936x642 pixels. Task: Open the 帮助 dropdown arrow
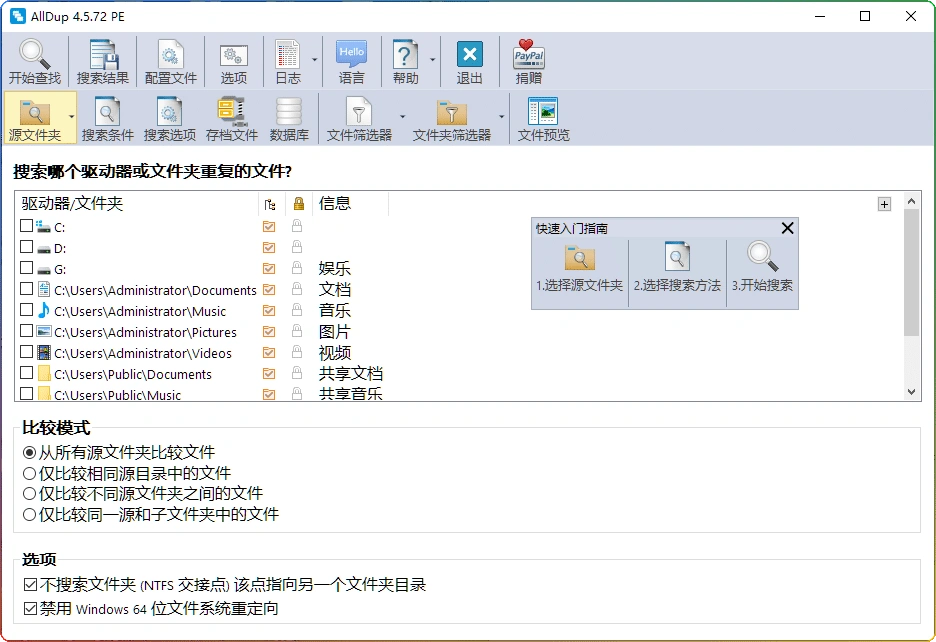(x=431, y=60)
